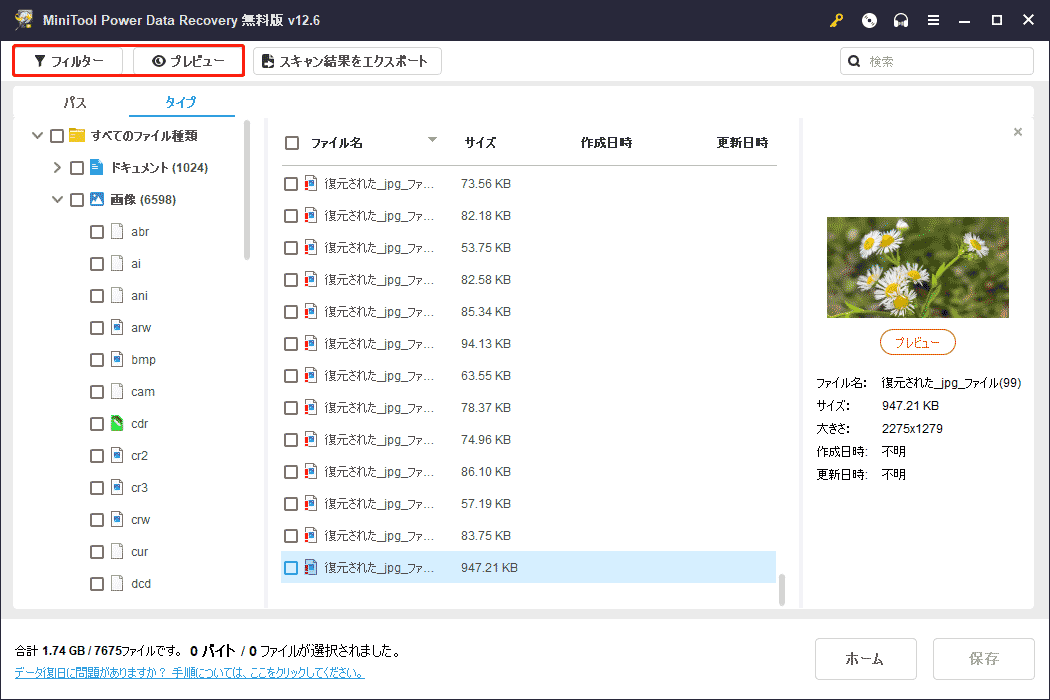
Task: Click the search magnifier icon
Action: point(853,61)
